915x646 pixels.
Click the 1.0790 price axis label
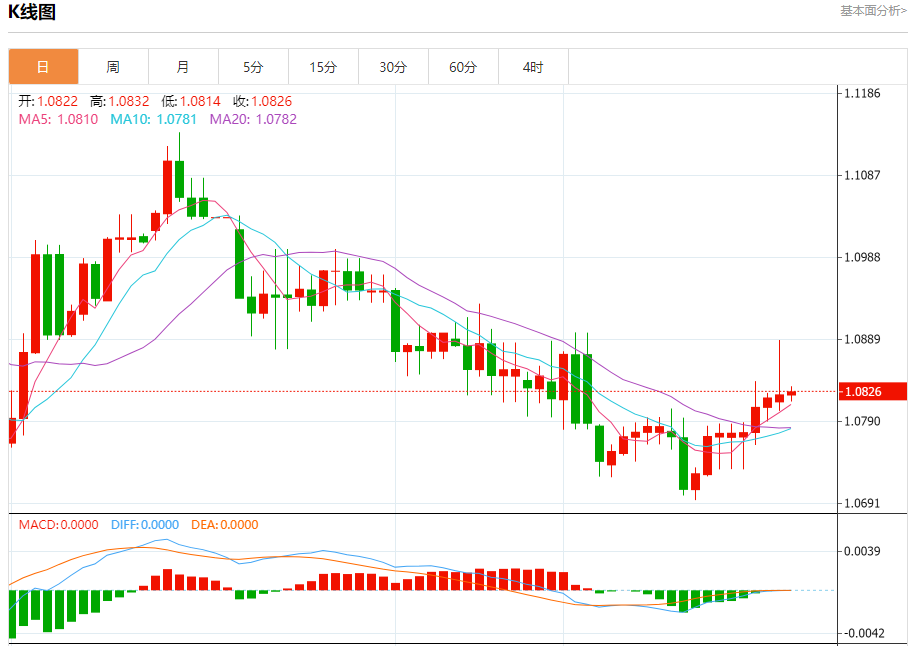point(862,421)
